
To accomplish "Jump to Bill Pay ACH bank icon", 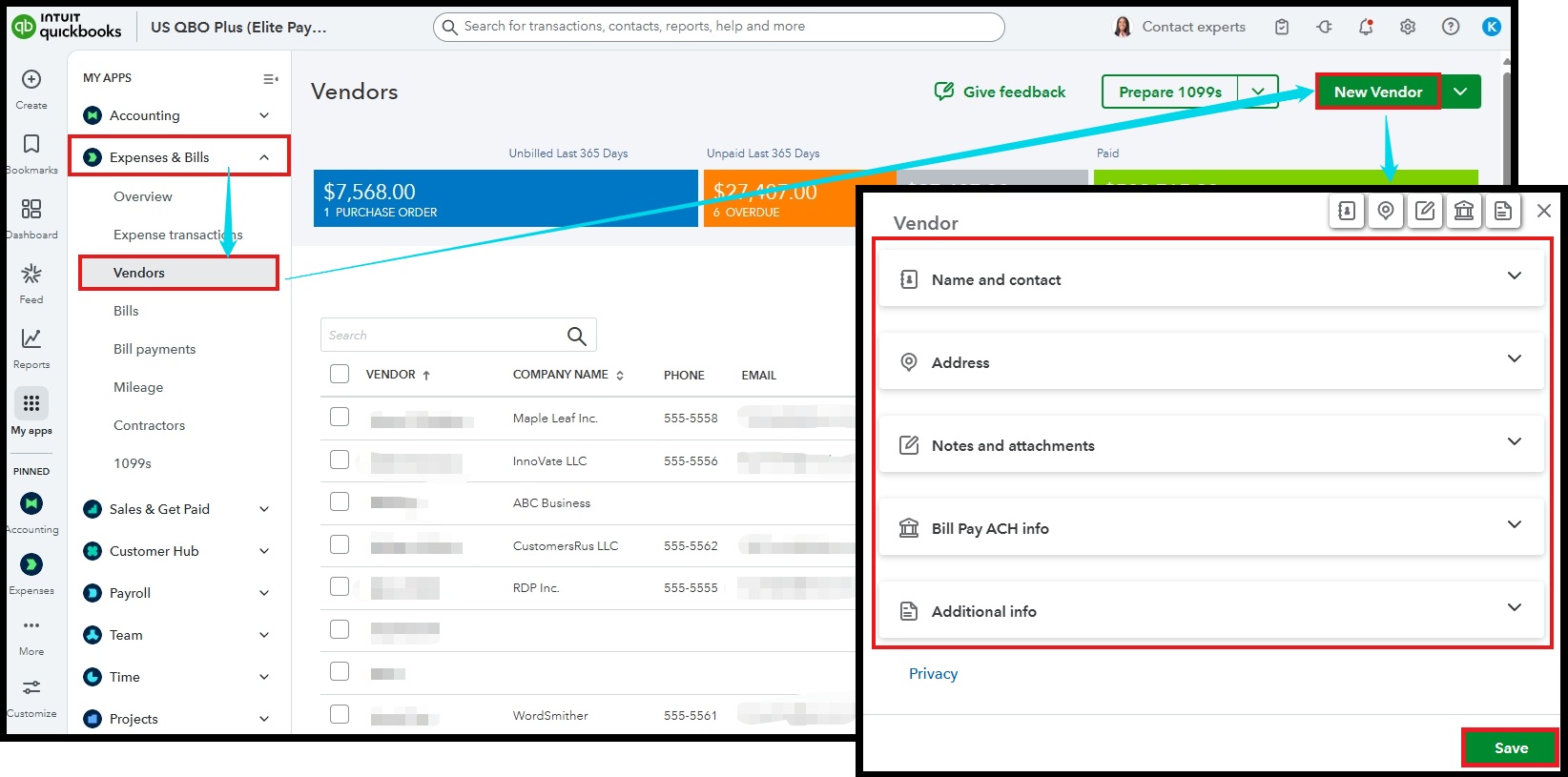I will [1464, 211].
